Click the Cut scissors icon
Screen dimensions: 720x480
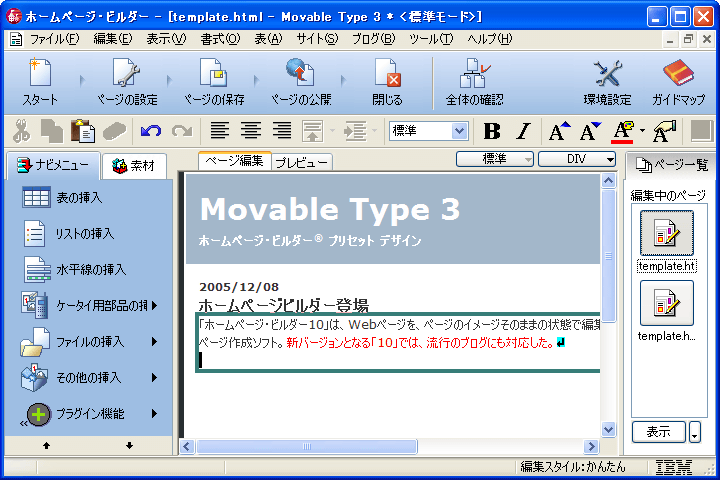point(21,131)
